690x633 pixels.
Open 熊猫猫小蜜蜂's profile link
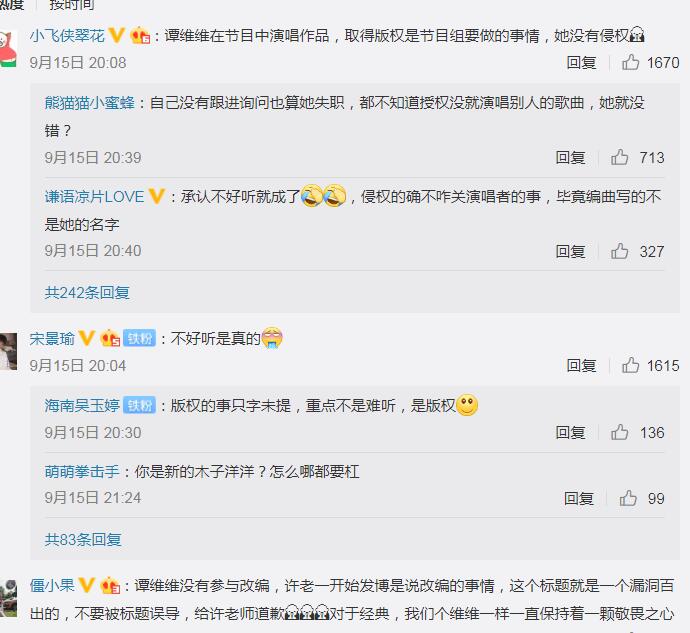[x=89, y=103]
